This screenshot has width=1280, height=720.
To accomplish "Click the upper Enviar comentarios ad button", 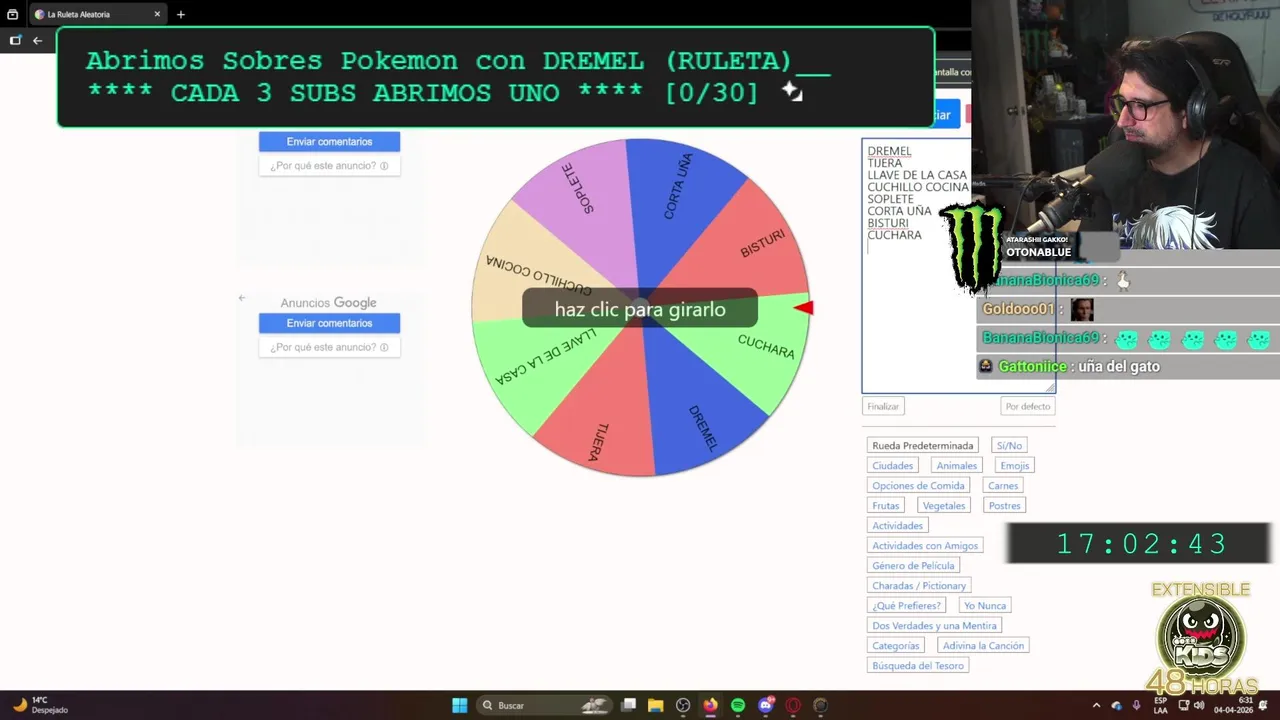I will pos(329,142).
